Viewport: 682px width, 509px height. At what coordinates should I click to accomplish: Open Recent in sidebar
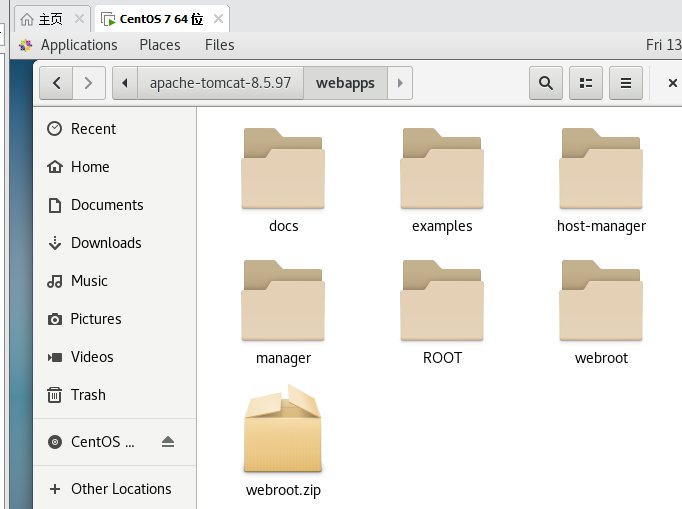[115, 129]
